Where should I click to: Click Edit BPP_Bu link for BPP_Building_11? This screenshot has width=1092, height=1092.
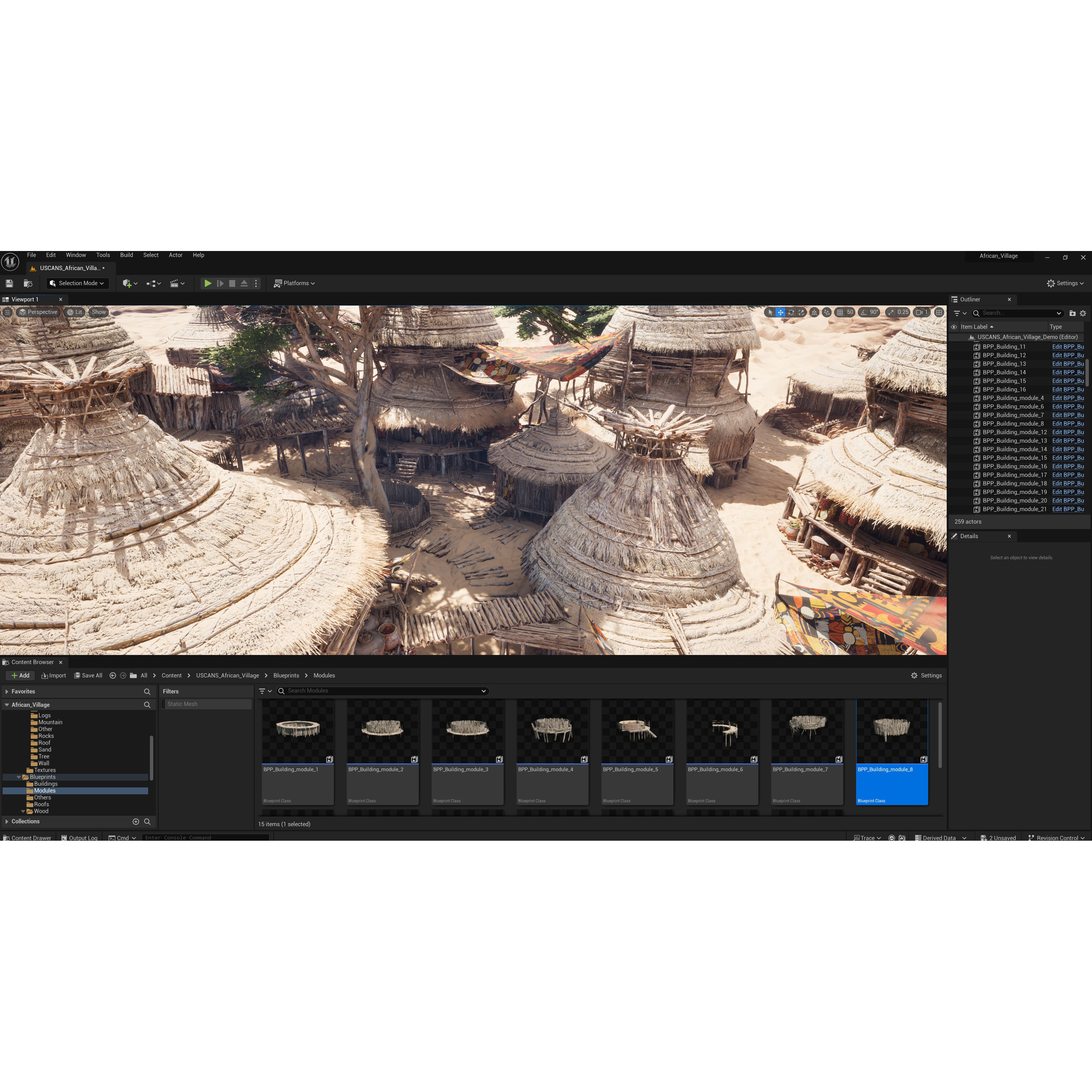point(1067,346)
